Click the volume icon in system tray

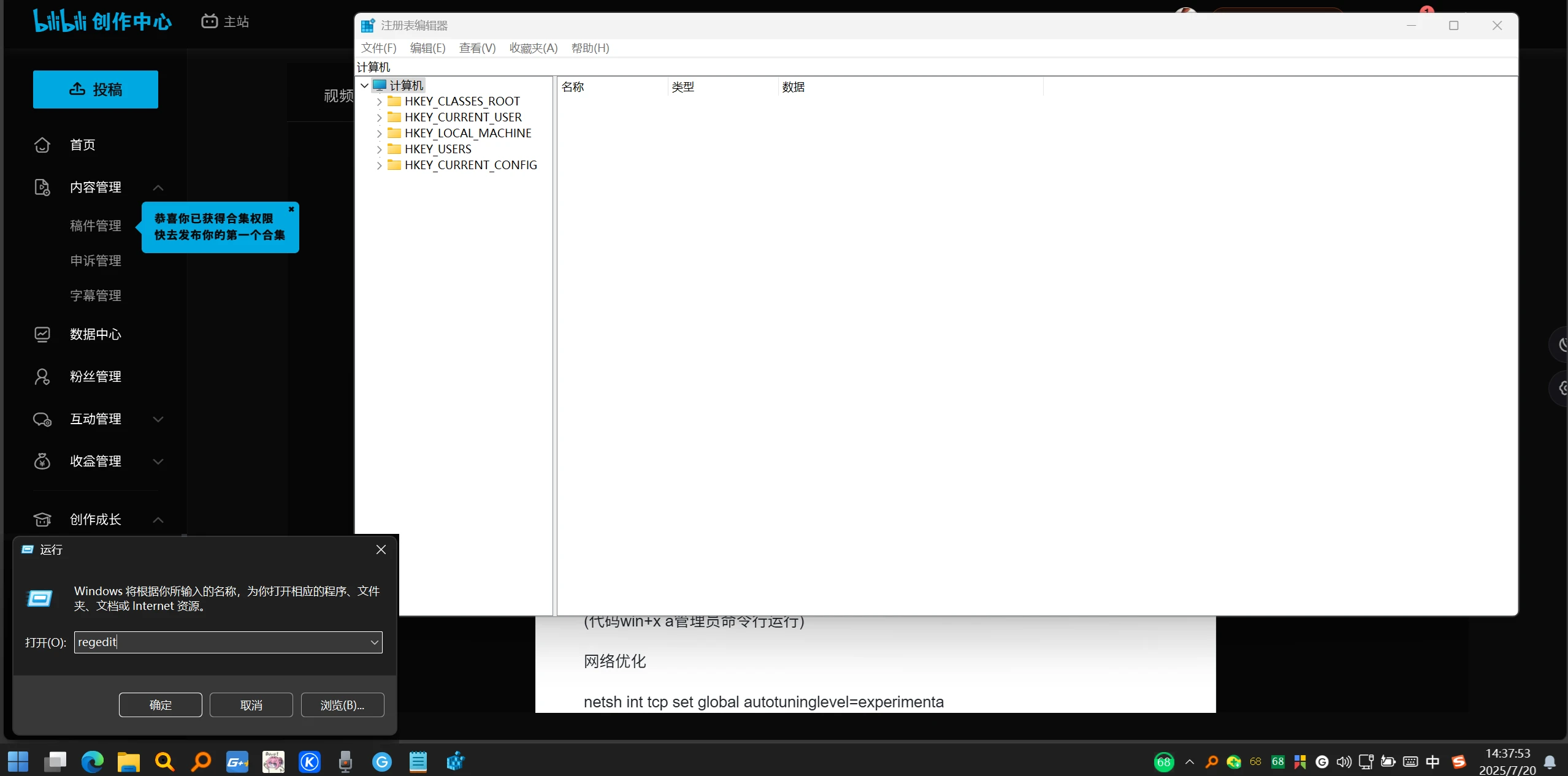coord(1344,761)
